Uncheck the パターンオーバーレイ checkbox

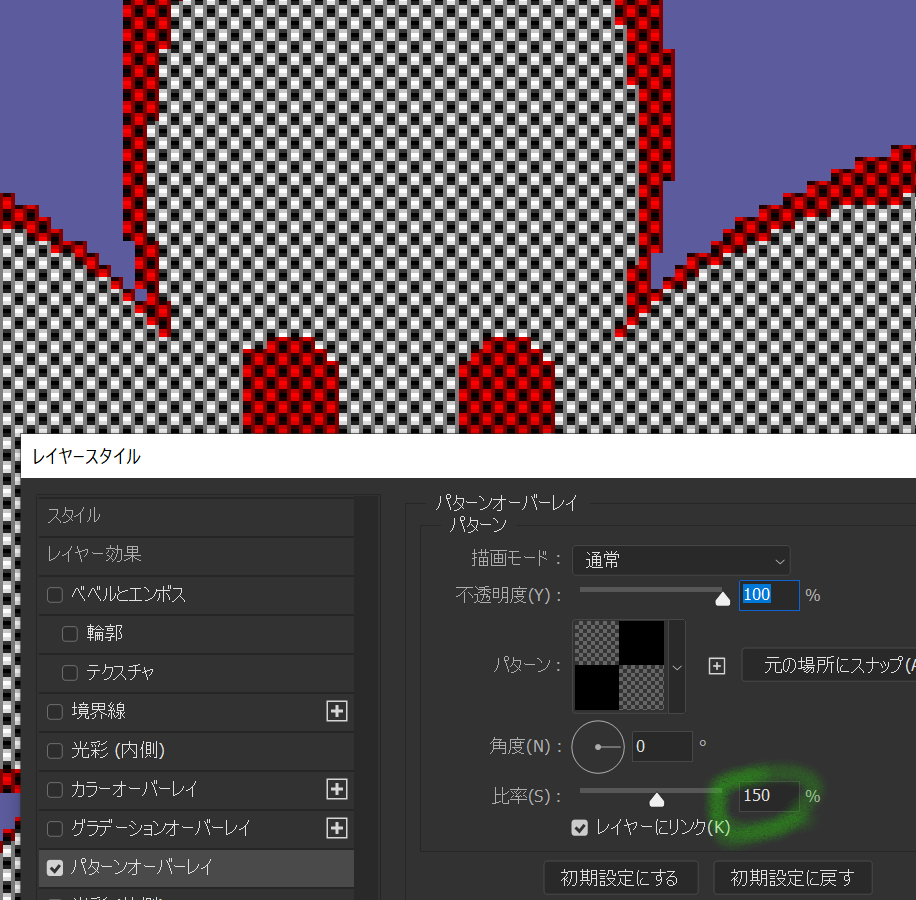(55, 867)
